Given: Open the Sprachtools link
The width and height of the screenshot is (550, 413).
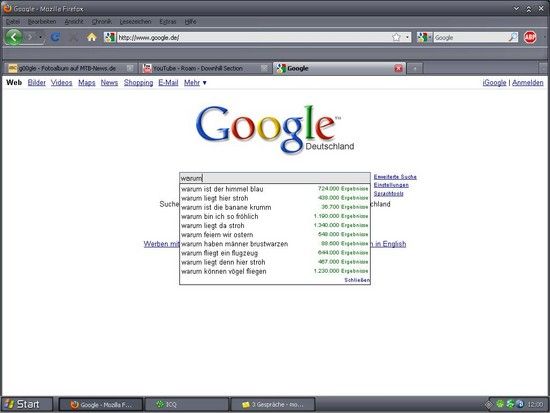Looking at the screenshot, I should [388, 193].
